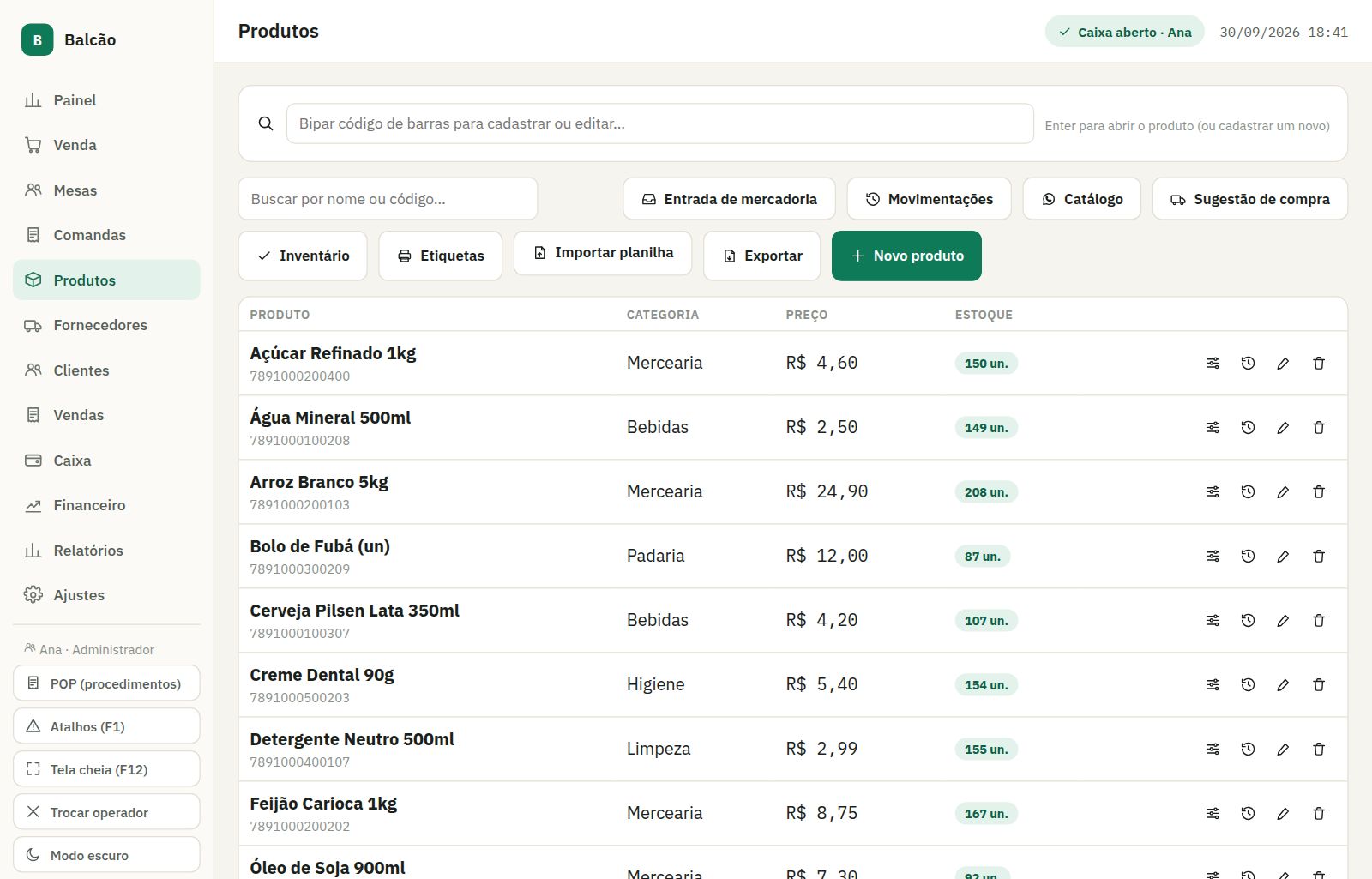
Task: Go to Venda in sidebar
Action: pos(106,145)
